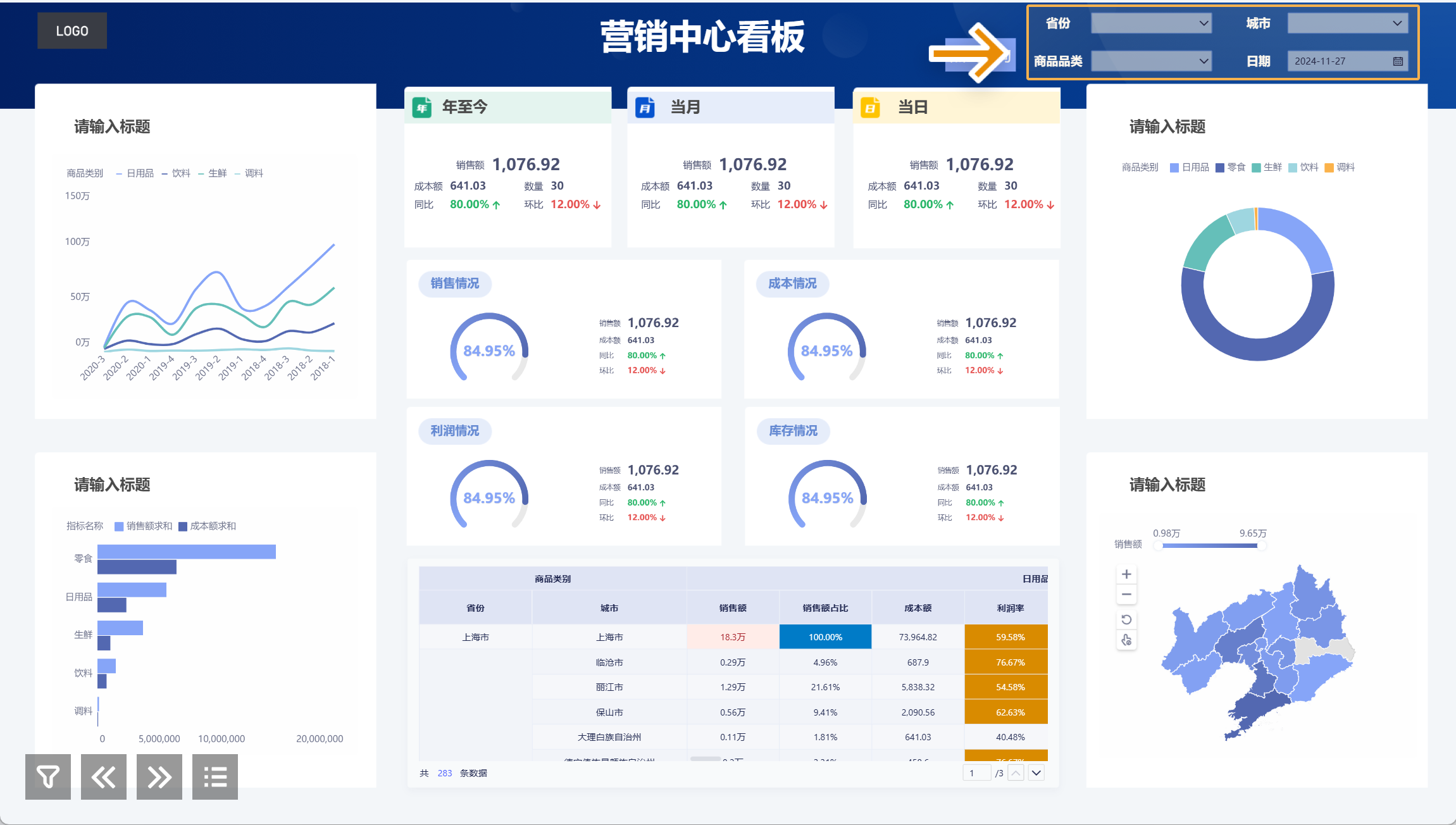Open the 商品品类 dropdown

click(x=1151, y=61)
